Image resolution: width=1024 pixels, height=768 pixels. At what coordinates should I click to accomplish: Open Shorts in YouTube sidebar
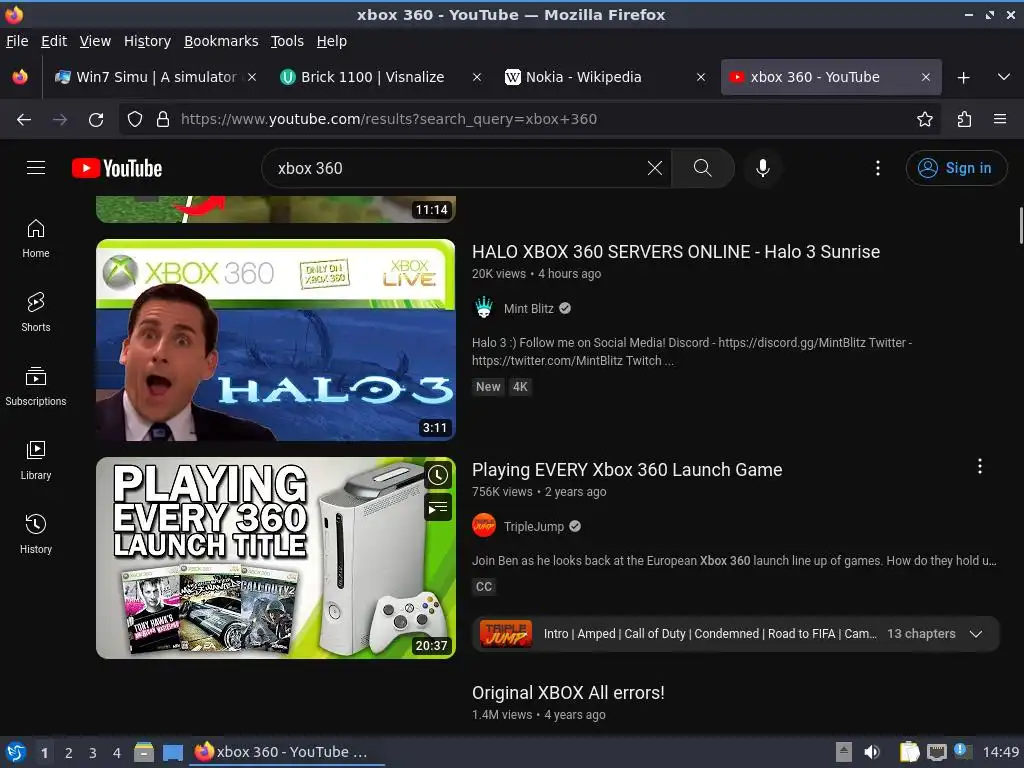click(x=36, y=312)
